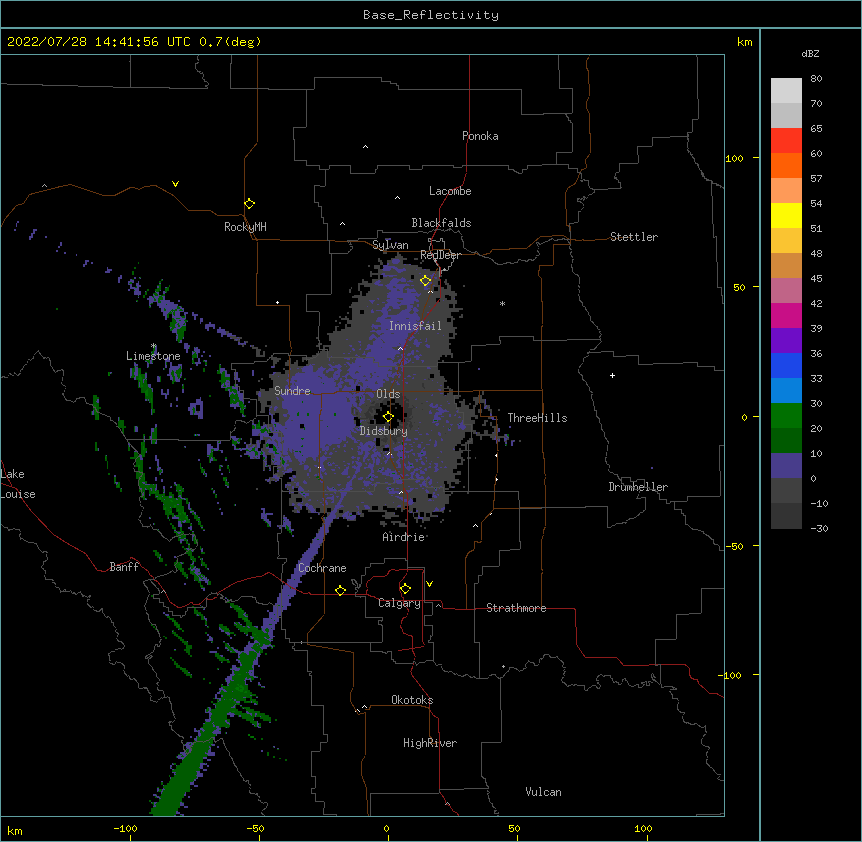
Task: Click the yellow diamond marker above Calgary
Action: (x=405, y=589)
